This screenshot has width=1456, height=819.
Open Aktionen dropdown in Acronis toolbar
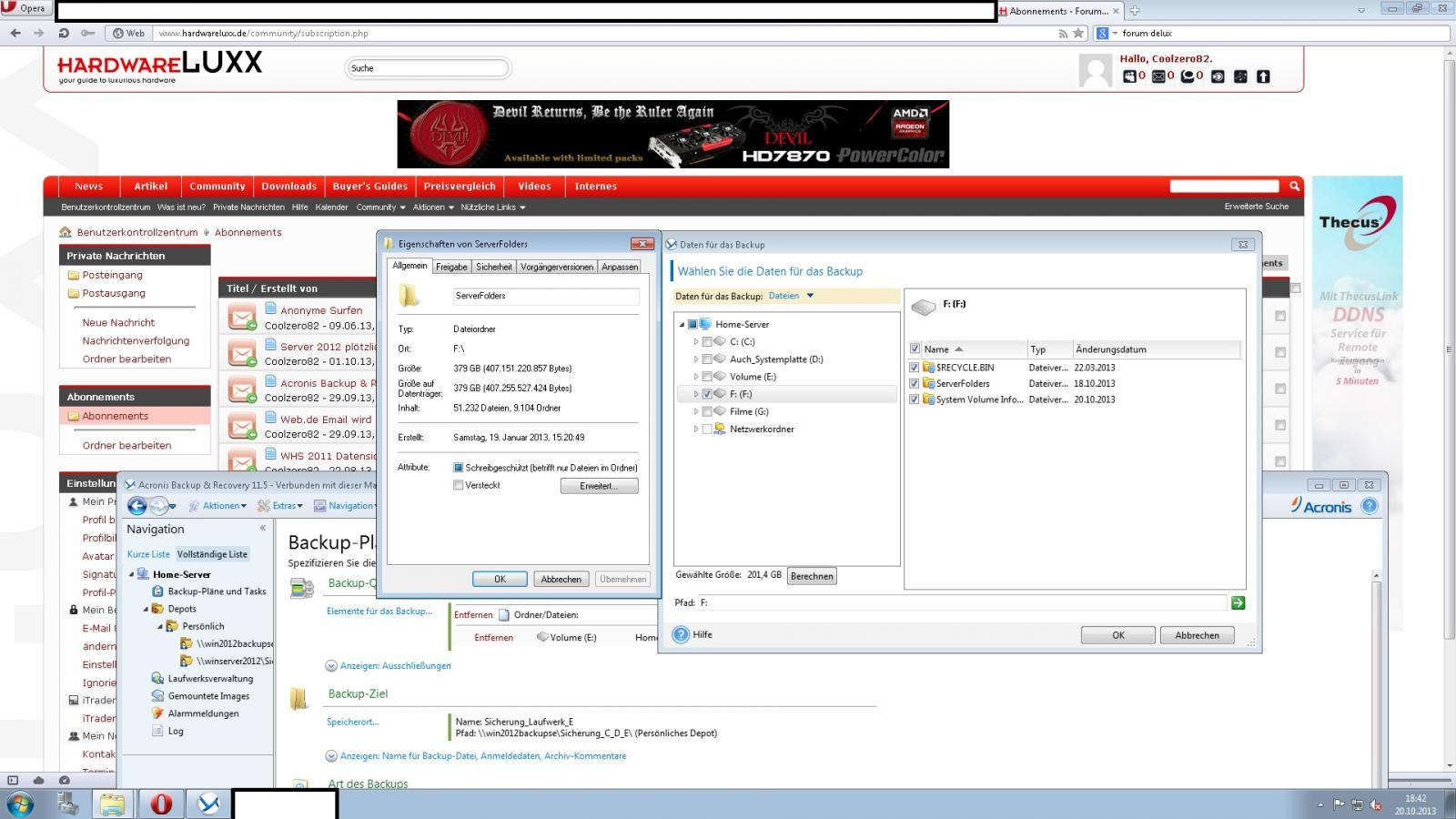(217, 506)
